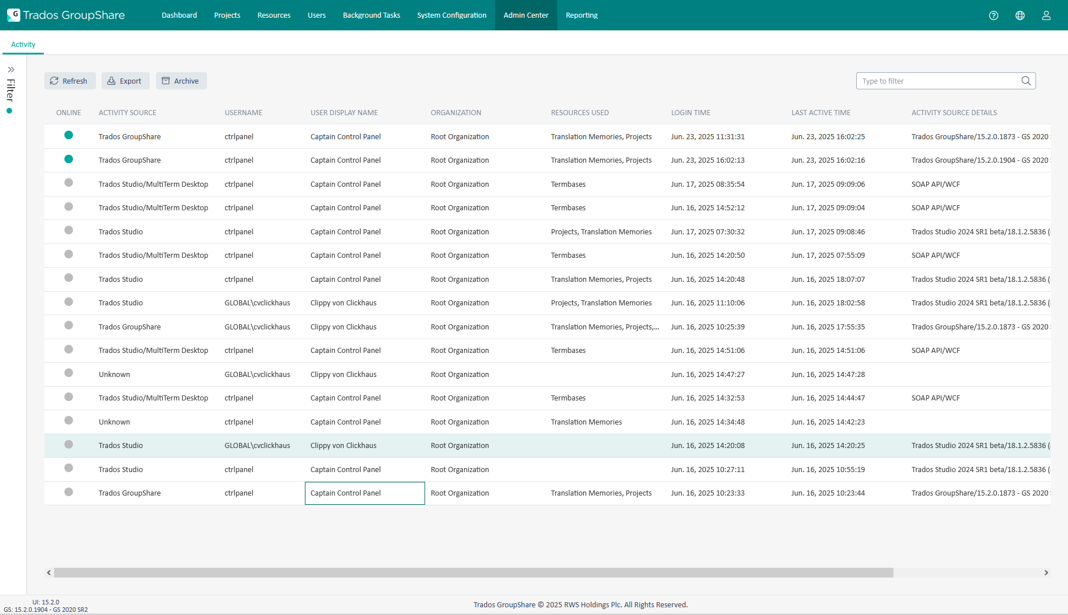
Task: Open the System Configuration menu
Action: click(x=451, y=15)
